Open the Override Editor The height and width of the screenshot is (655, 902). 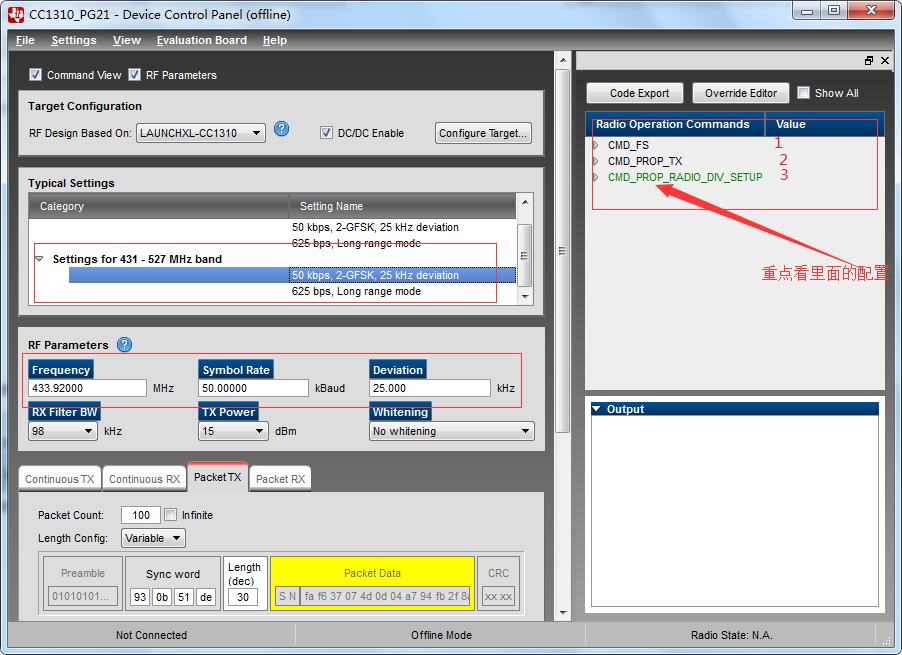[740, 93]
